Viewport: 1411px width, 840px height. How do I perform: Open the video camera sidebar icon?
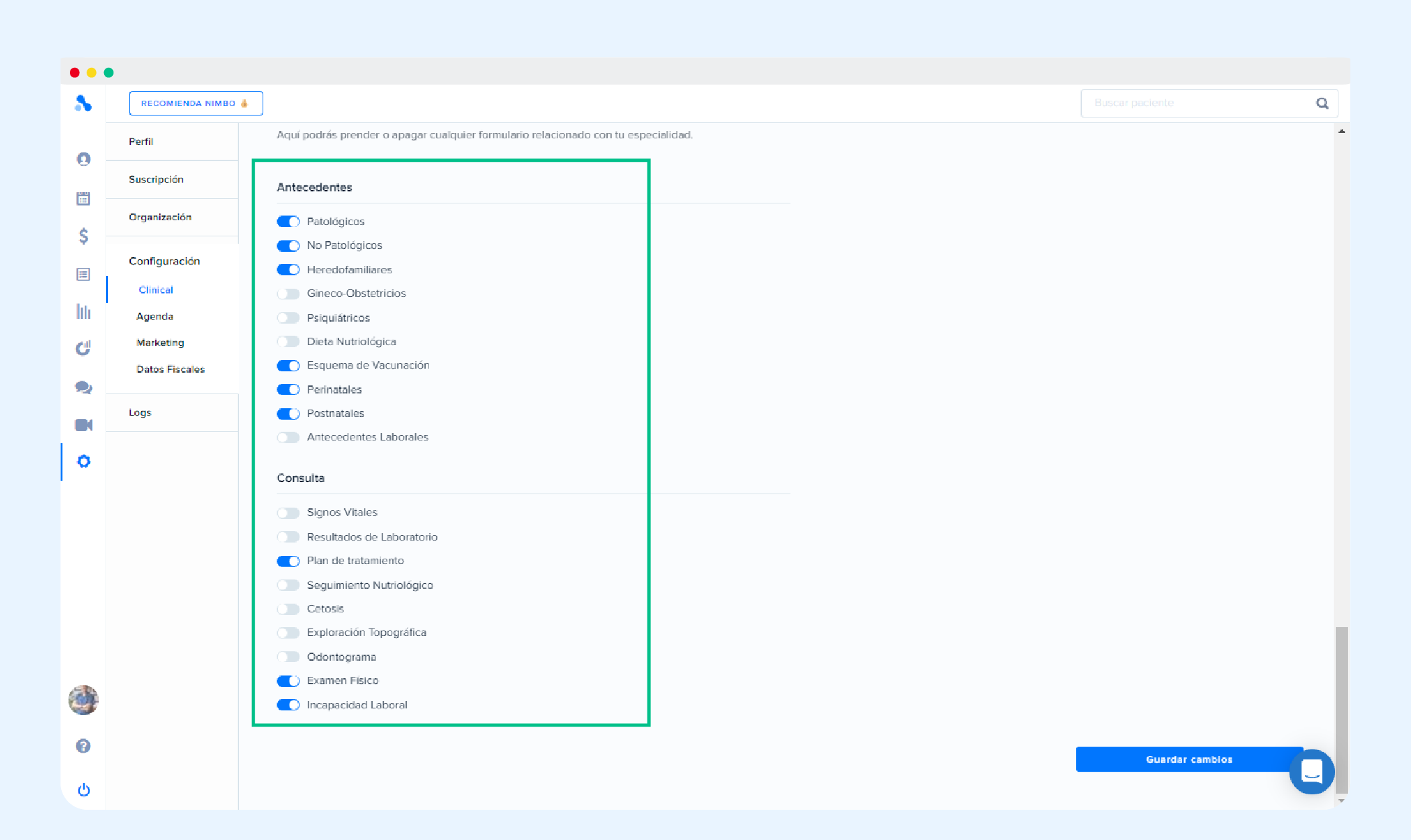pyautogui.click(x=83, y=425)
